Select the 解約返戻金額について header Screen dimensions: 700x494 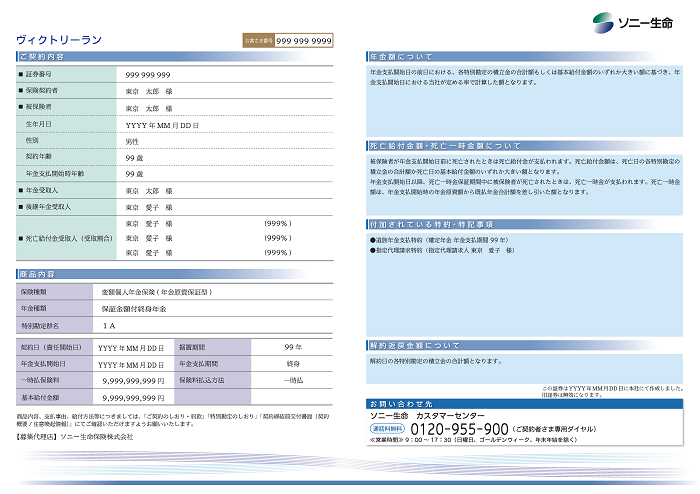coord(415,345)
